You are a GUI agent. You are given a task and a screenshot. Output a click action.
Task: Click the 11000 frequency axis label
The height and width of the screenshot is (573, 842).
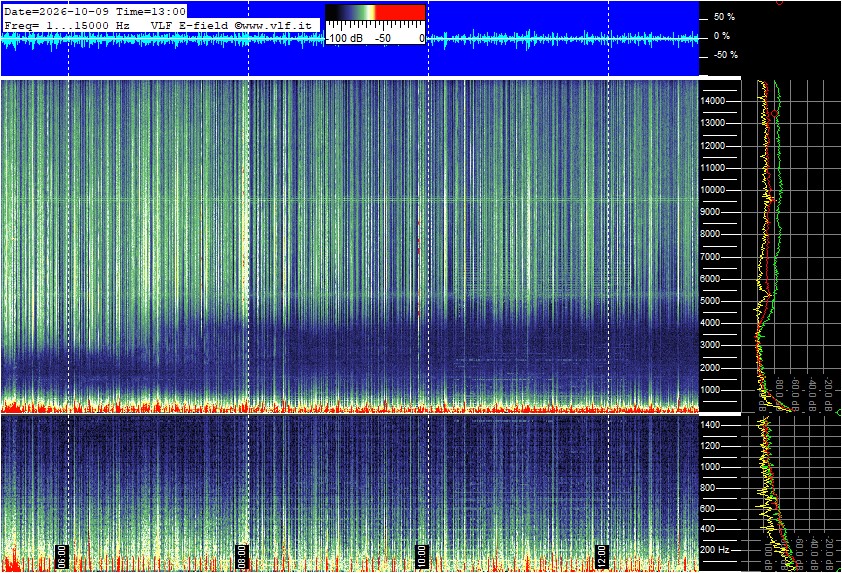pyautogui.click(x=713, y=168)
